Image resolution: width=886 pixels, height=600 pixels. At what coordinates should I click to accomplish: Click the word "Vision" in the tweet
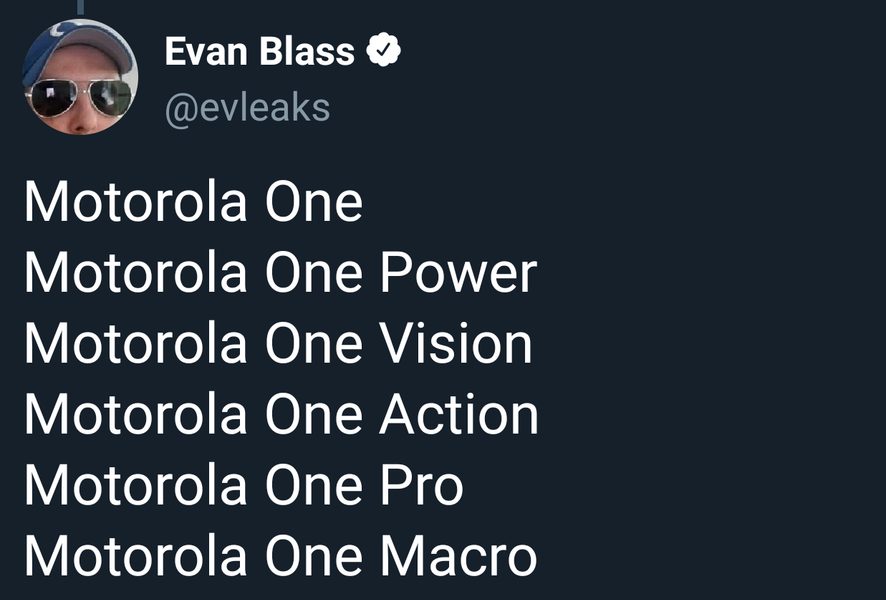point(455,344)
